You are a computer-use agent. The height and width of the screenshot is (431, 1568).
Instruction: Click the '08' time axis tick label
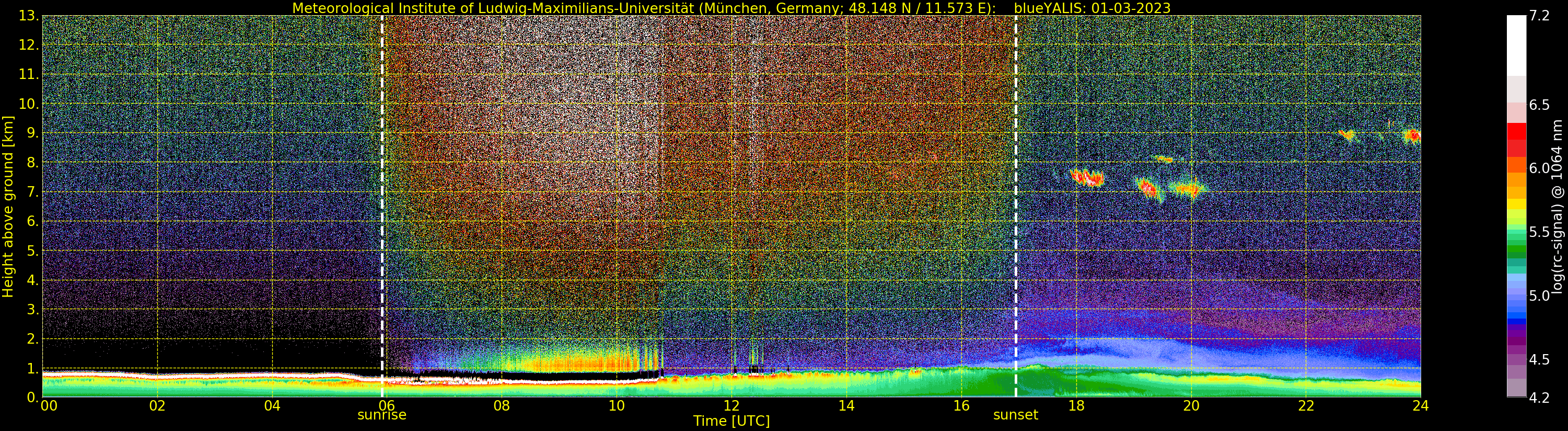(x=502, y=405)
